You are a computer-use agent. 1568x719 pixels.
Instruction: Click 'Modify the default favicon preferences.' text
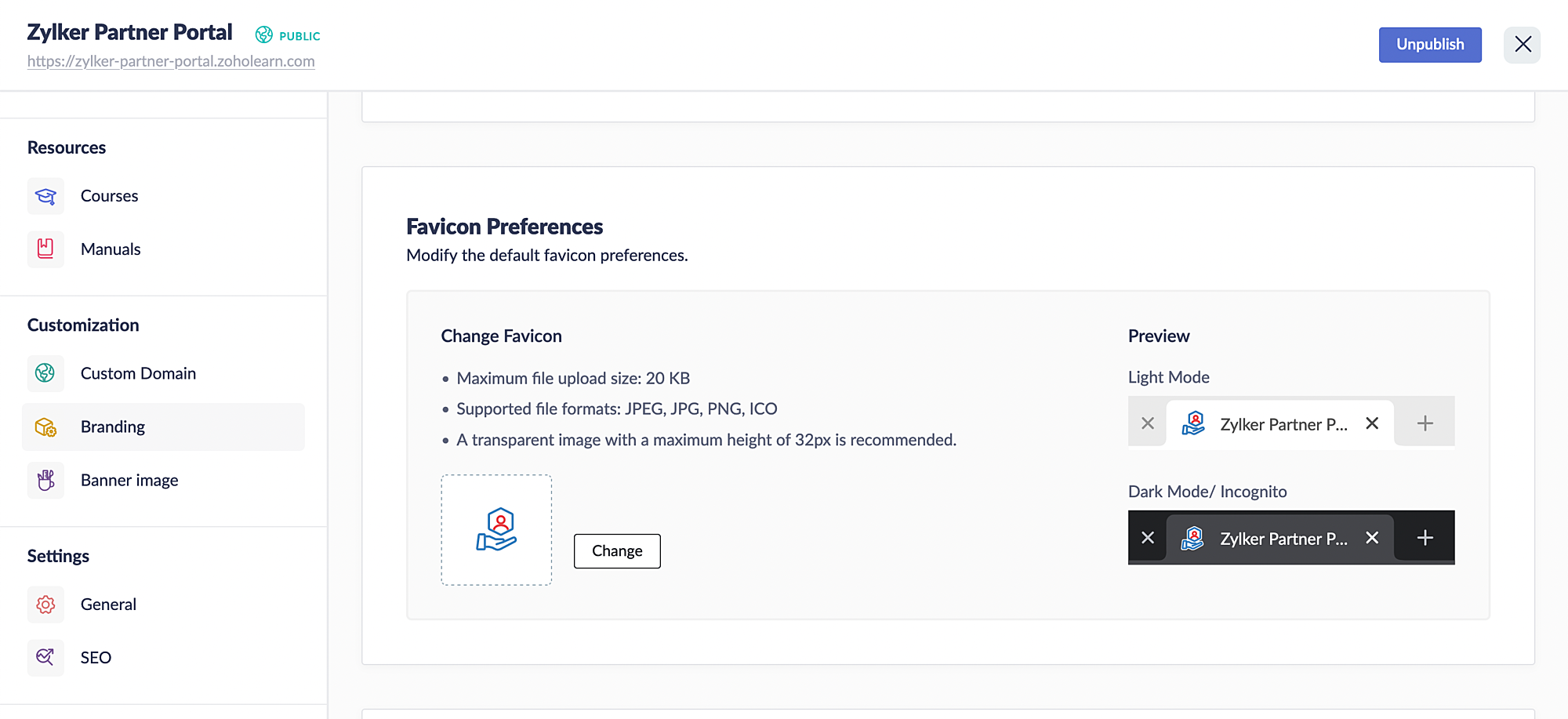tap(547, 256)
